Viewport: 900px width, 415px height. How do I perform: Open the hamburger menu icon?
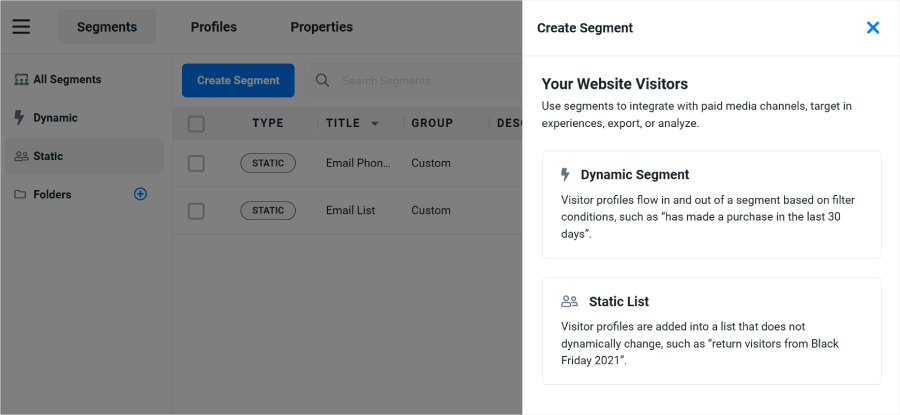tap(21, 27)
